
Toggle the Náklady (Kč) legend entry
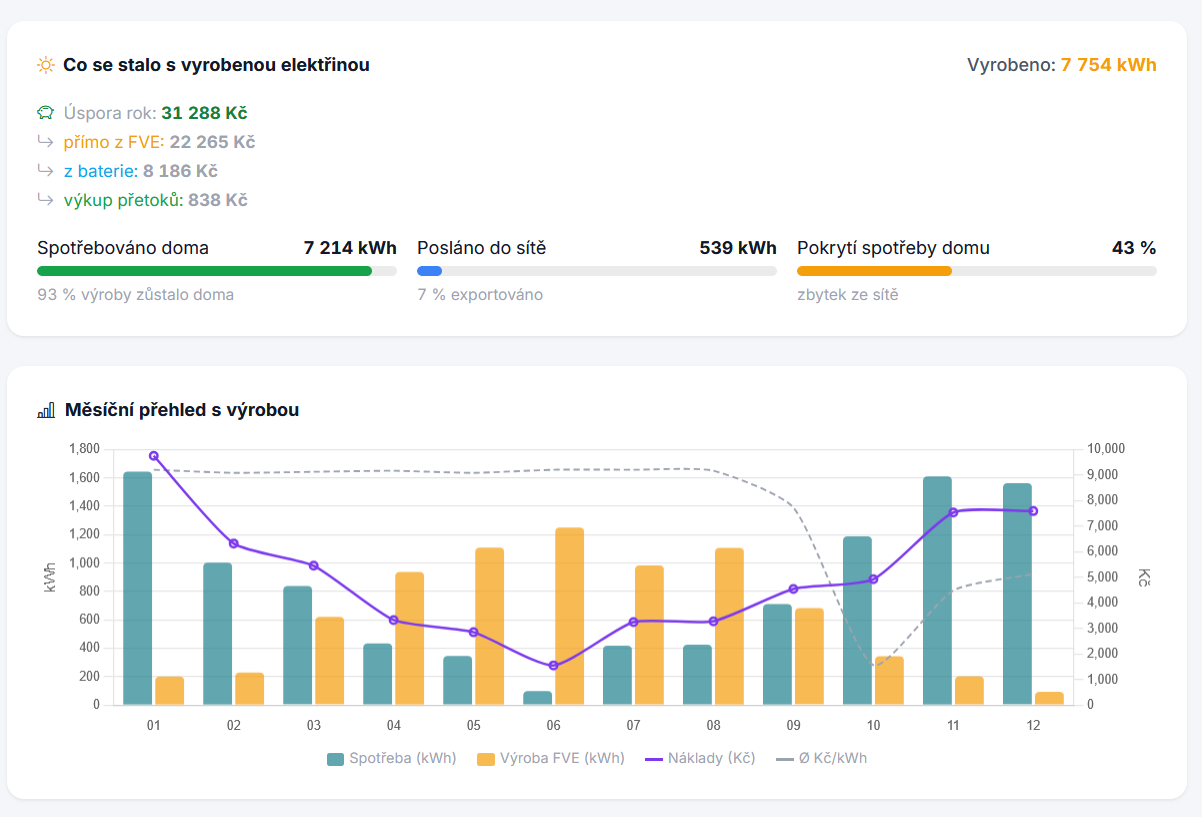700,758
